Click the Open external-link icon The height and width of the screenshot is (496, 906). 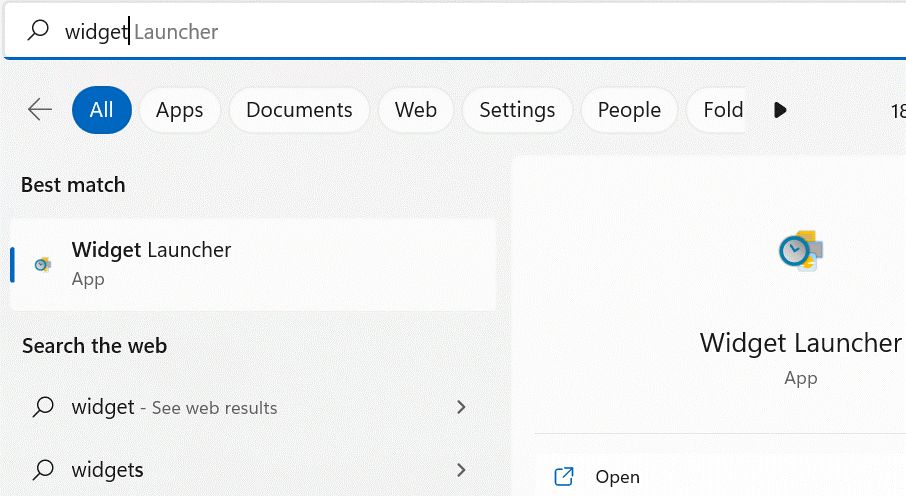(x=564, y=476)
